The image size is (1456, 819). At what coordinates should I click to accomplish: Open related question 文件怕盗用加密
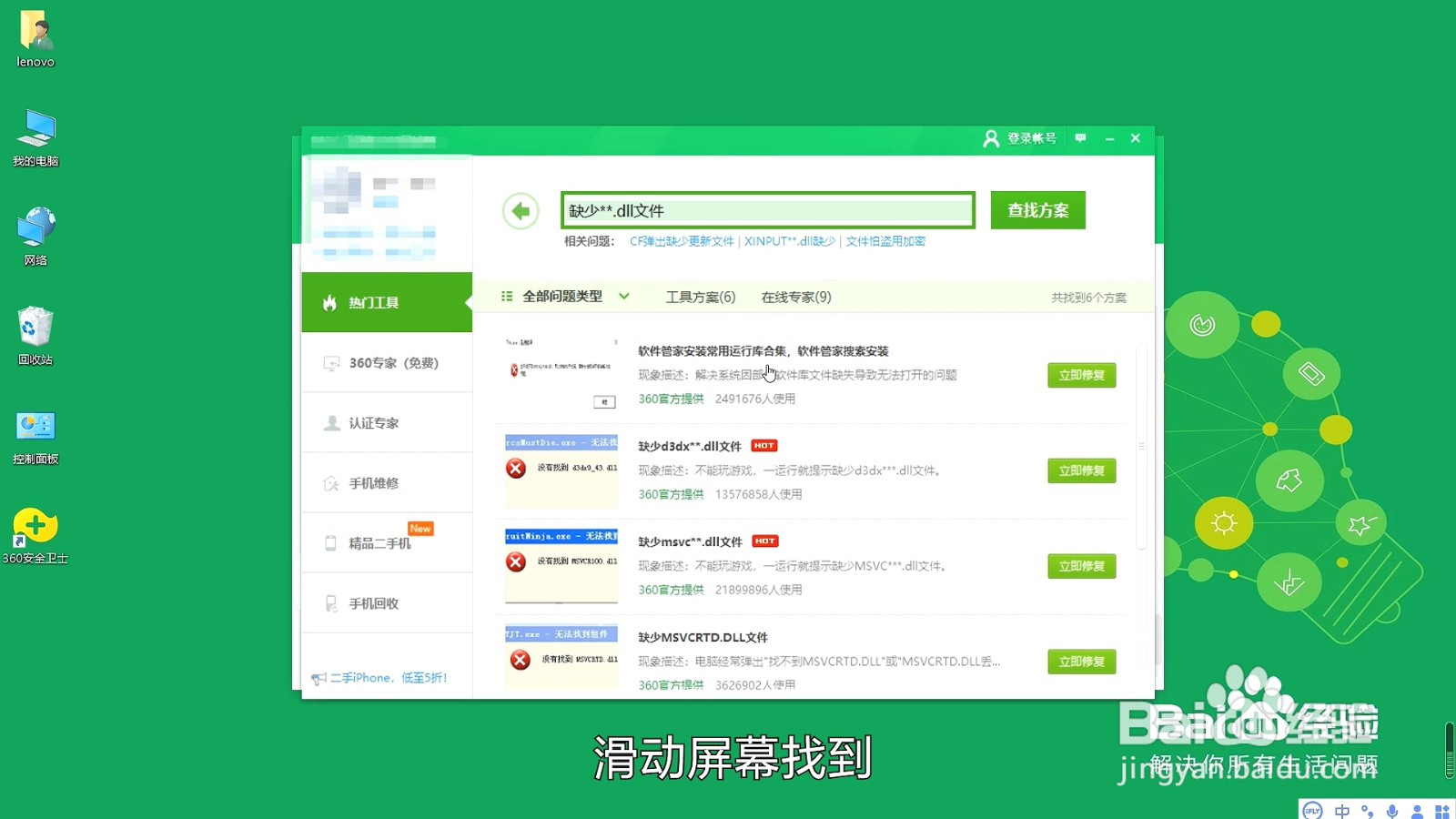(x=885, y=241)
